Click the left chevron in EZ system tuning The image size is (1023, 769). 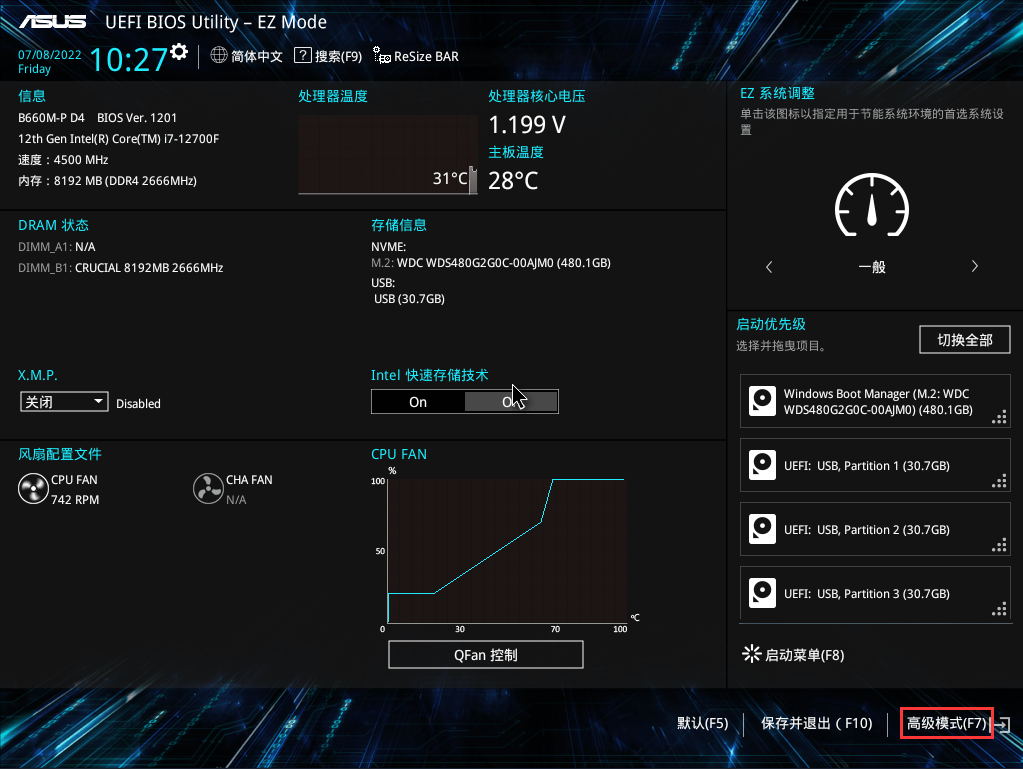769,267
